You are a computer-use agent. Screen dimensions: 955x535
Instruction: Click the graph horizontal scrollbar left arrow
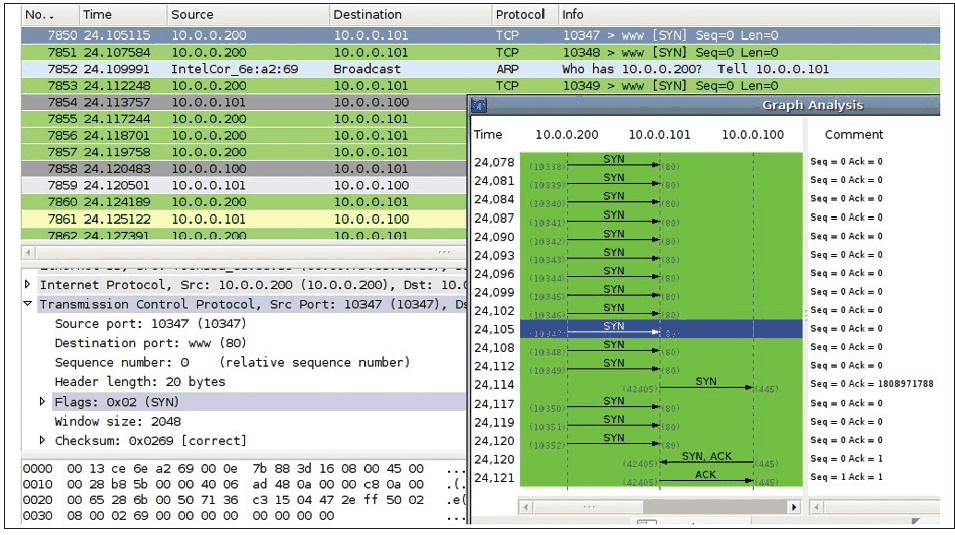pyautogui.click(x=525, y=507)
